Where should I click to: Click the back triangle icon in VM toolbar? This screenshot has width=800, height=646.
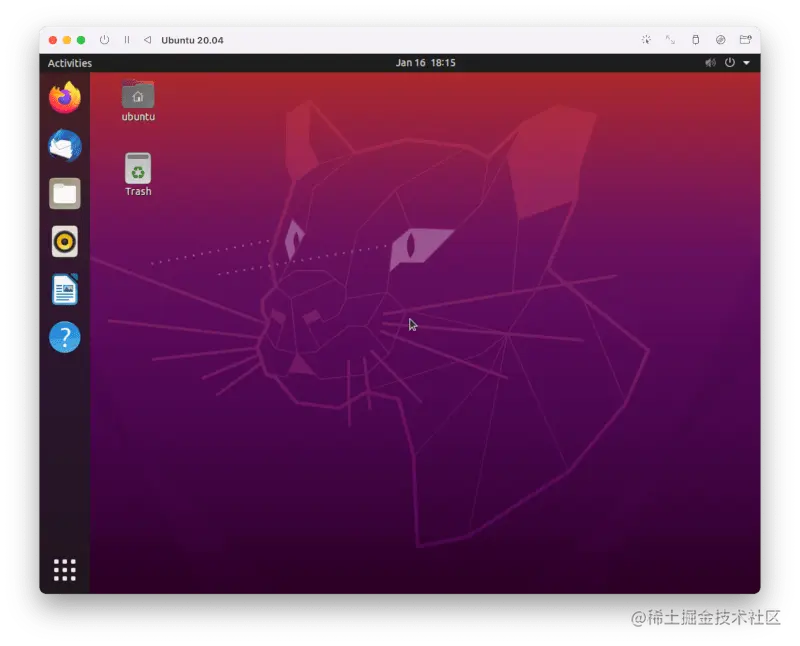click(x=147, y=40)
